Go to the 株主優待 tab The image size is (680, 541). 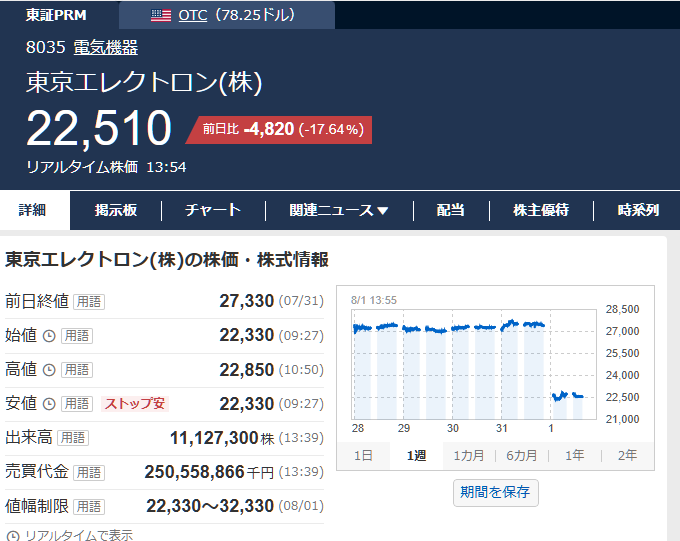pyautogui.click(x=541, y=210)
